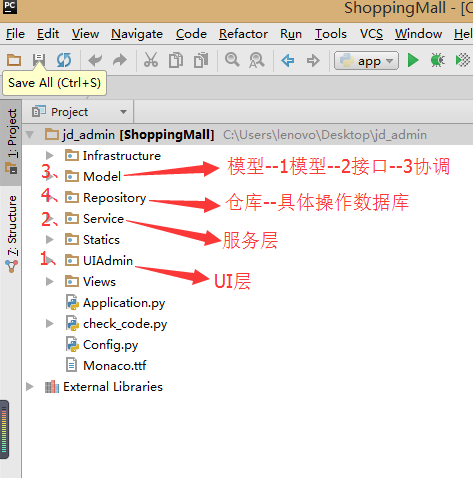473x478 pixels.
Task: Start debugging with the bug icon
Action: [x=437, y=60]
